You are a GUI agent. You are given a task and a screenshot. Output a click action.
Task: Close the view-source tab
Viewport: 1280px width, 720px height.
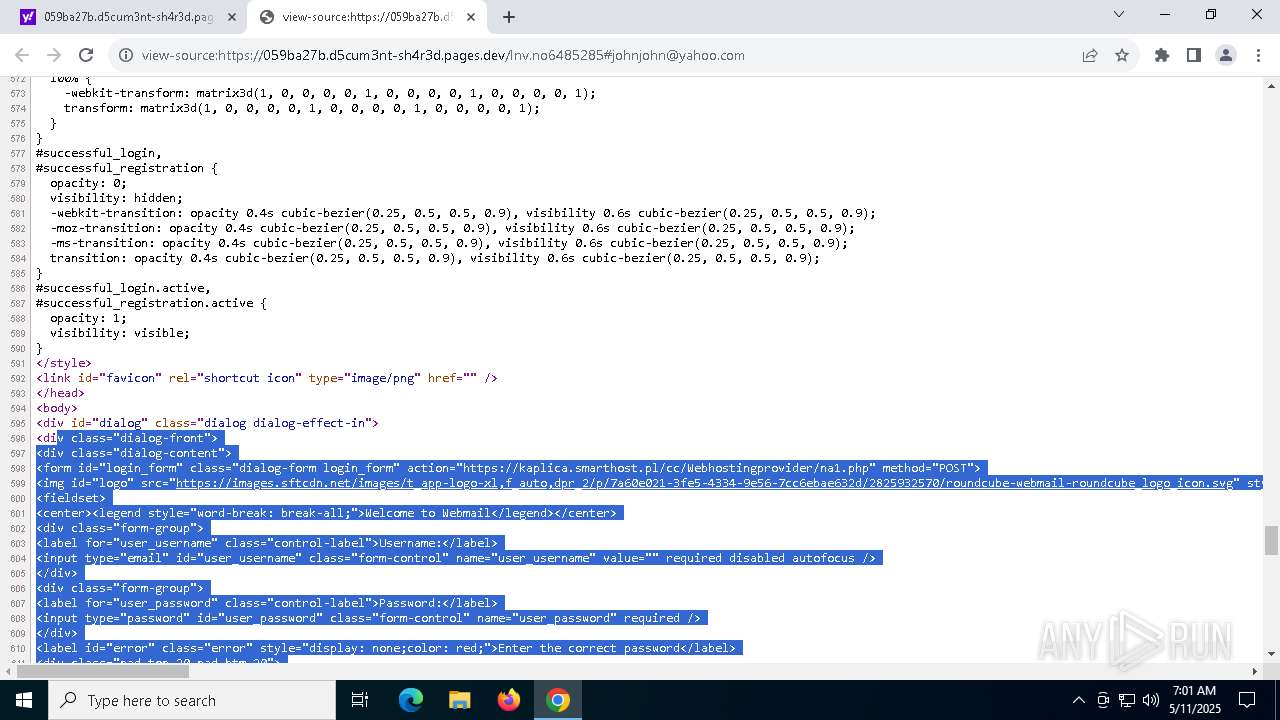pos(472,17)
